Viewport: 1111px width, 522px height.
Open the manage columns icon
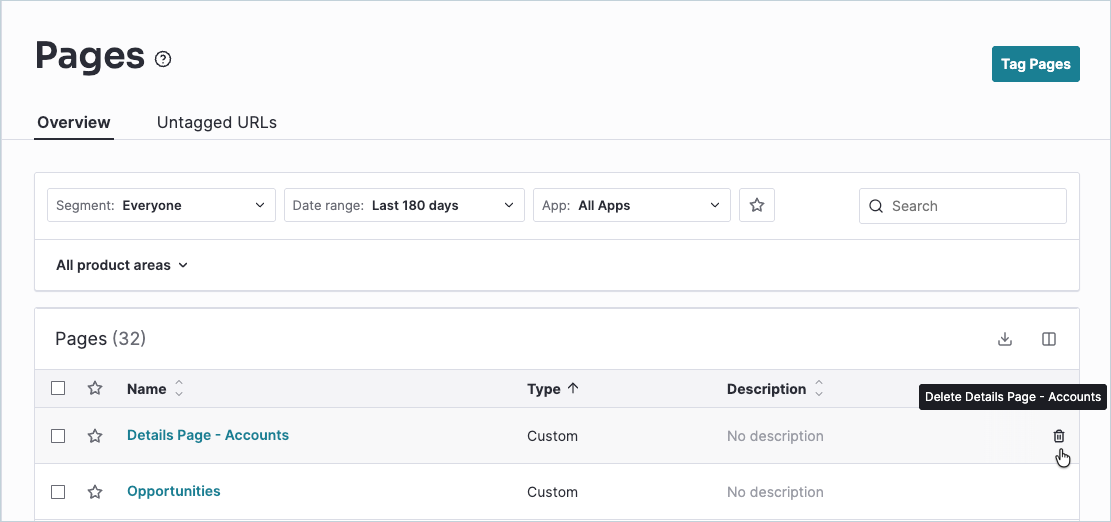pos(1049,339)
